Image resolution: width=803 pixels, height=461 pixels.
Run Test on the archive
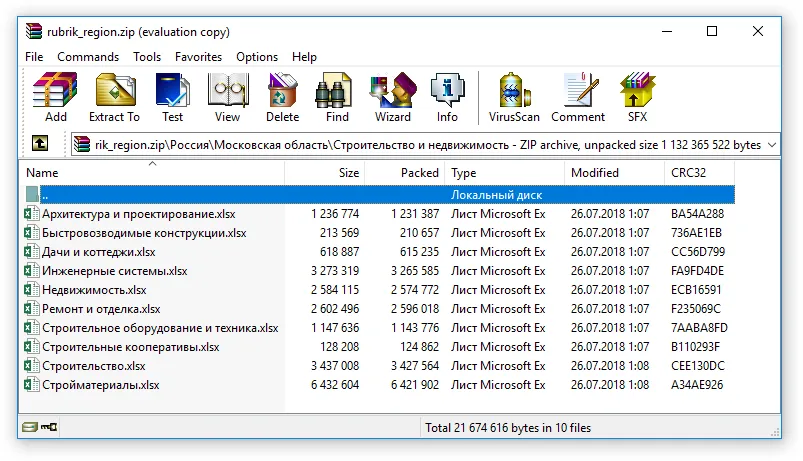[x=172, y=97]
